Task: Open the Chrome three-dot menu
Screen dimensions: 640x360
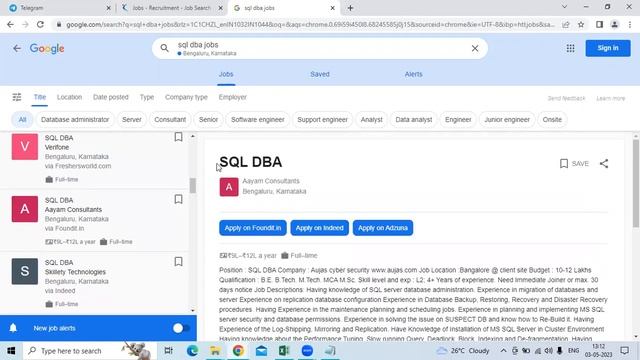Action: tap(630, 24)
